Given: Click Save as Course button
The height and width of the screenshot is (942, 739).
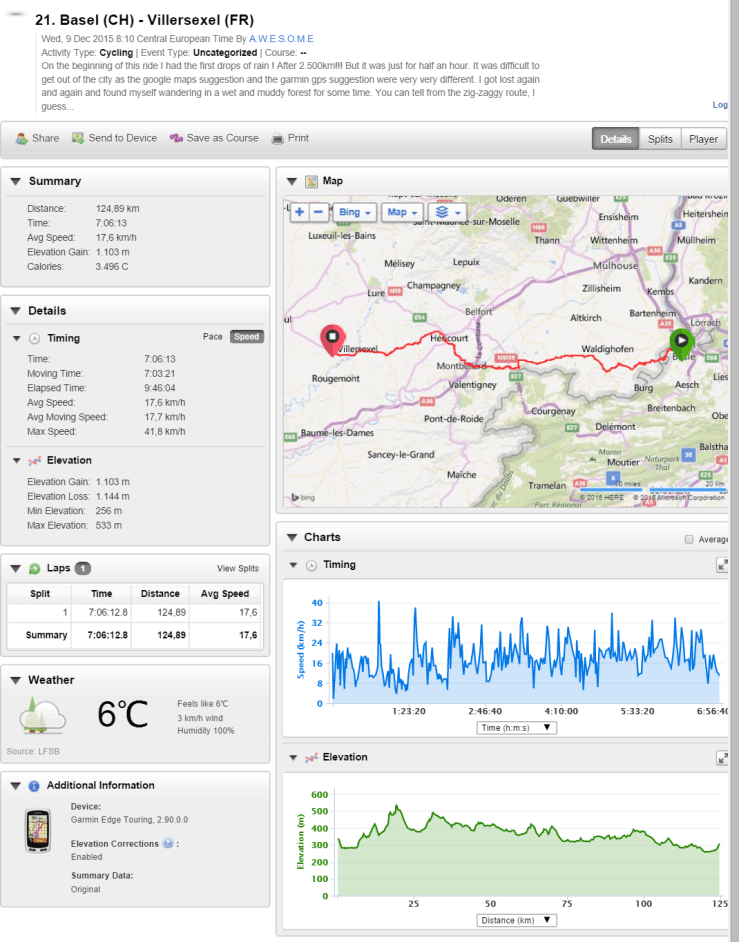Looking at the screenshot, I should coord(214,138).
